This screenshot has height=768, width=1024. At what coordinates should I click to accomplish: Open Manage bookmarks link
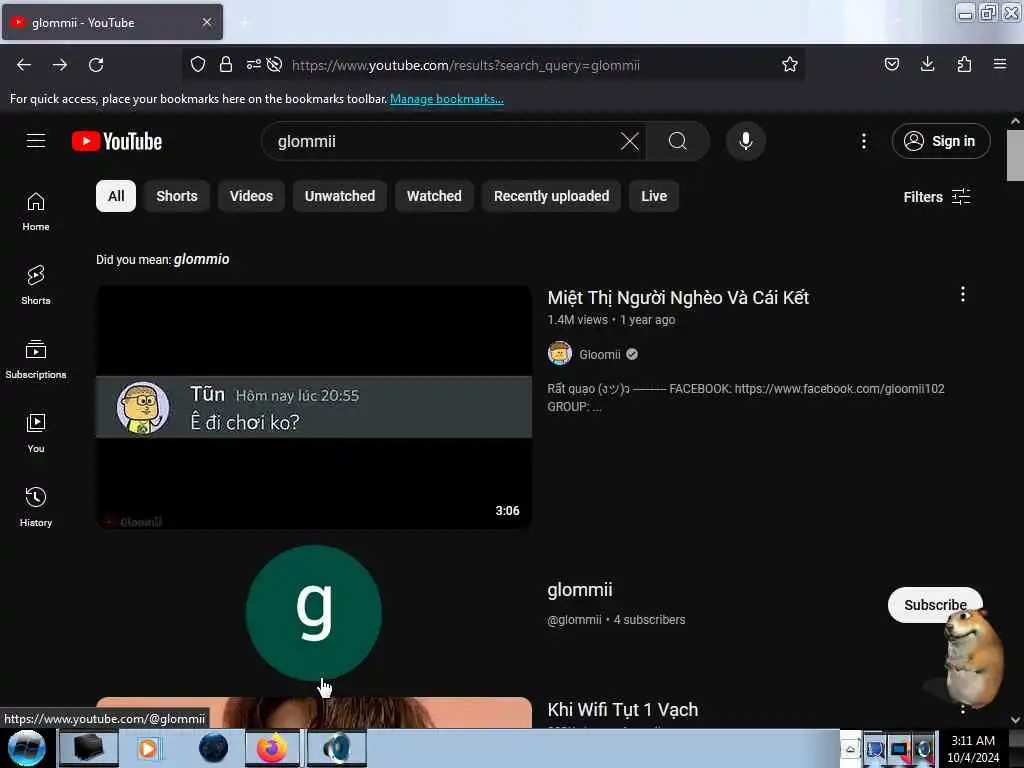(x=447, y=99)
